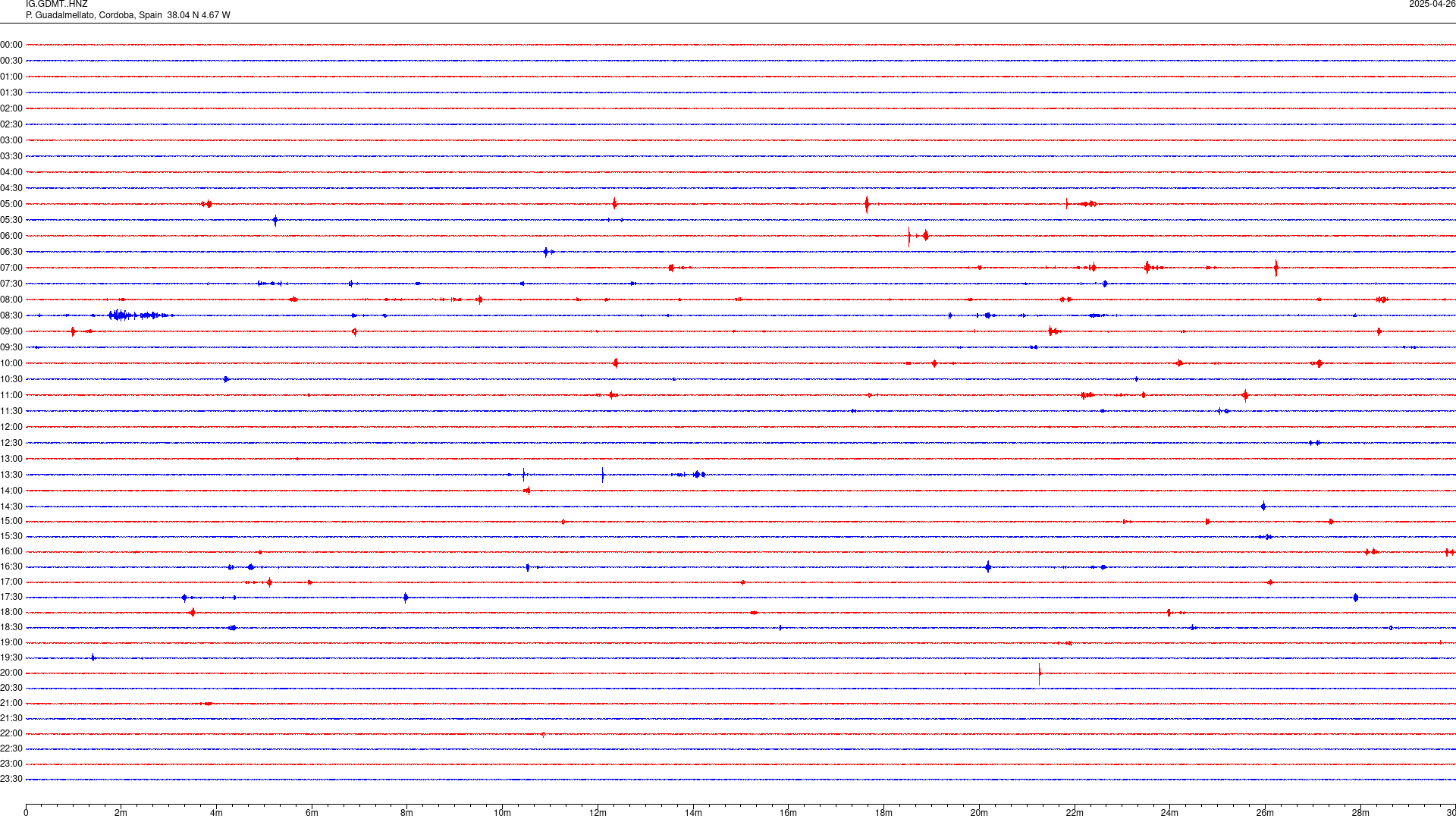1456x819 pixels.
Task: Select the 22:00 trace time label
Action: 11,733
